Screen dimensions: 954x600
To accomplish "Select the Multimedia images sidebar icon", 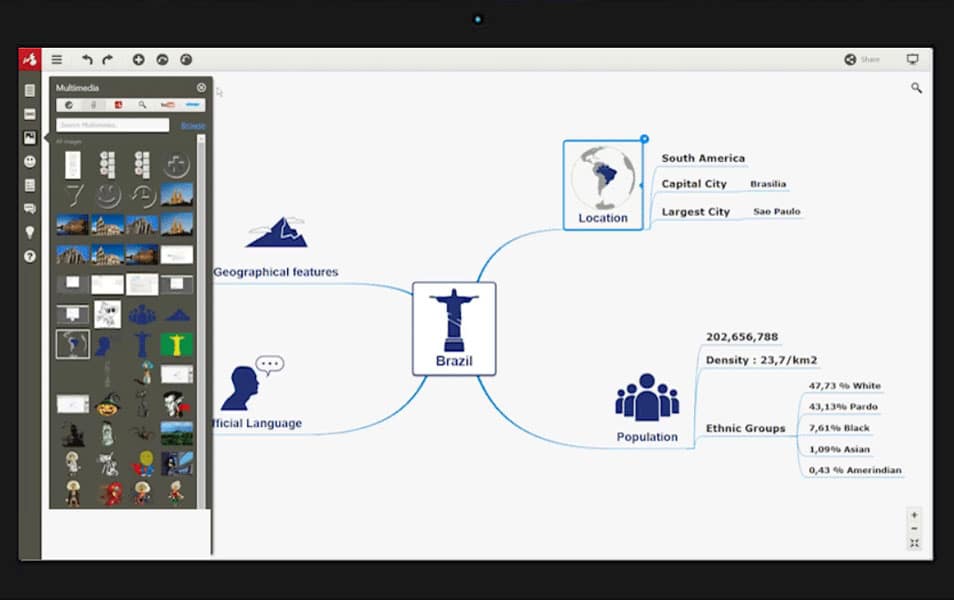I will 30,137.
